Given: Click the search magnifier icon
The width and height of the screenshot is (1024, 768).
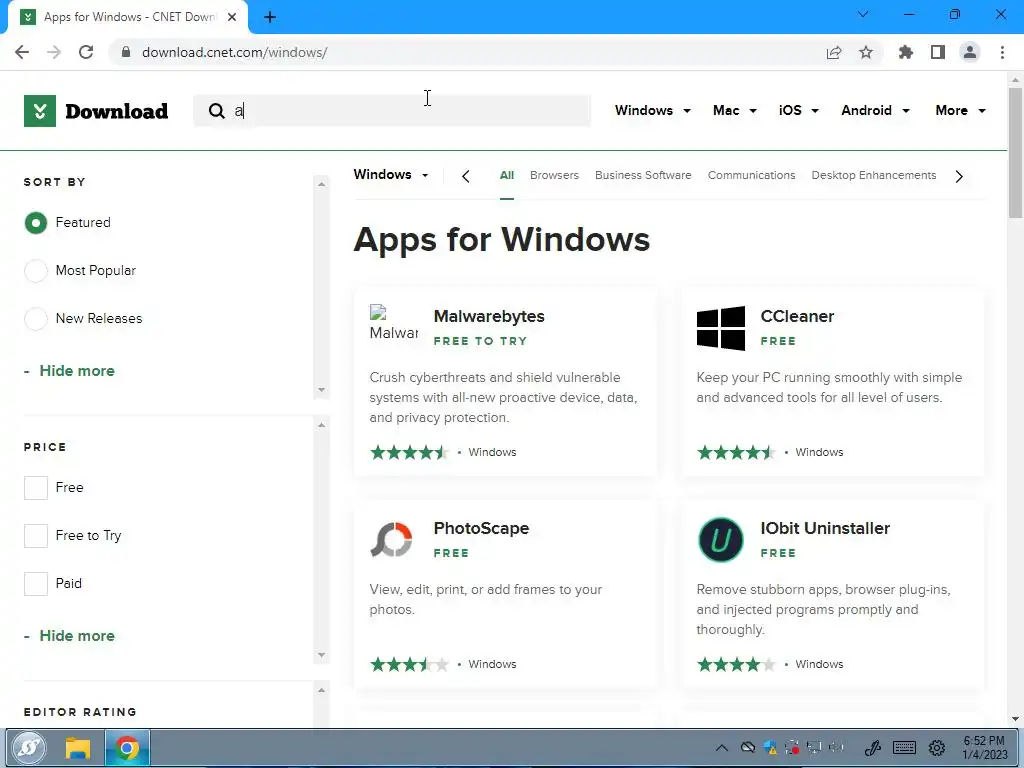Looking at the screenshot, I should tap(217, 111).
